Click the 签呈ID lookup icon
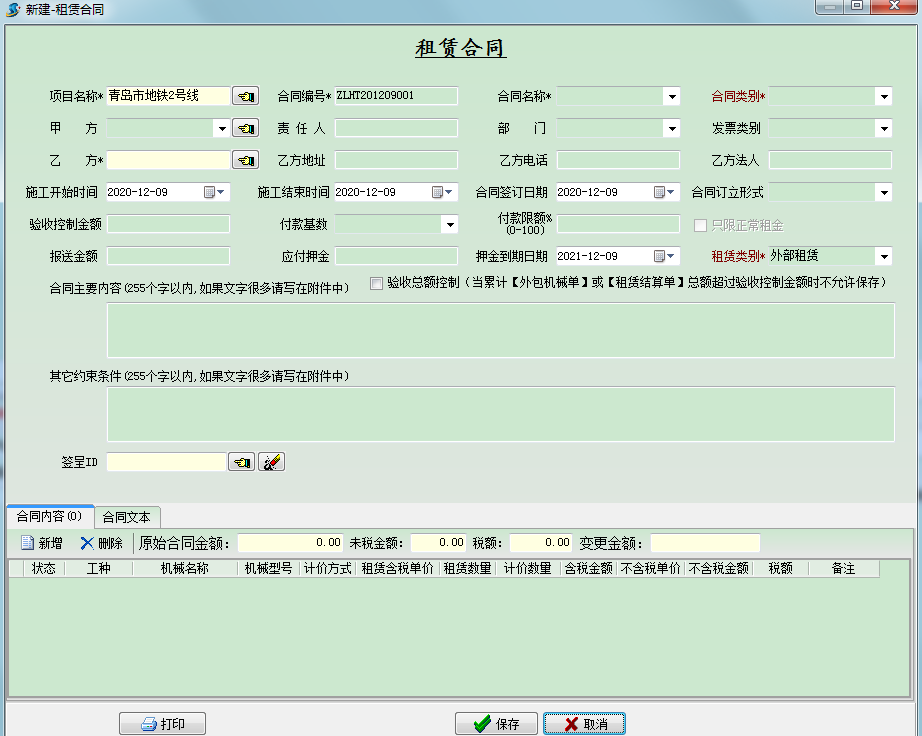This screenshot has height=736, width=922. (x=241, y=461)
